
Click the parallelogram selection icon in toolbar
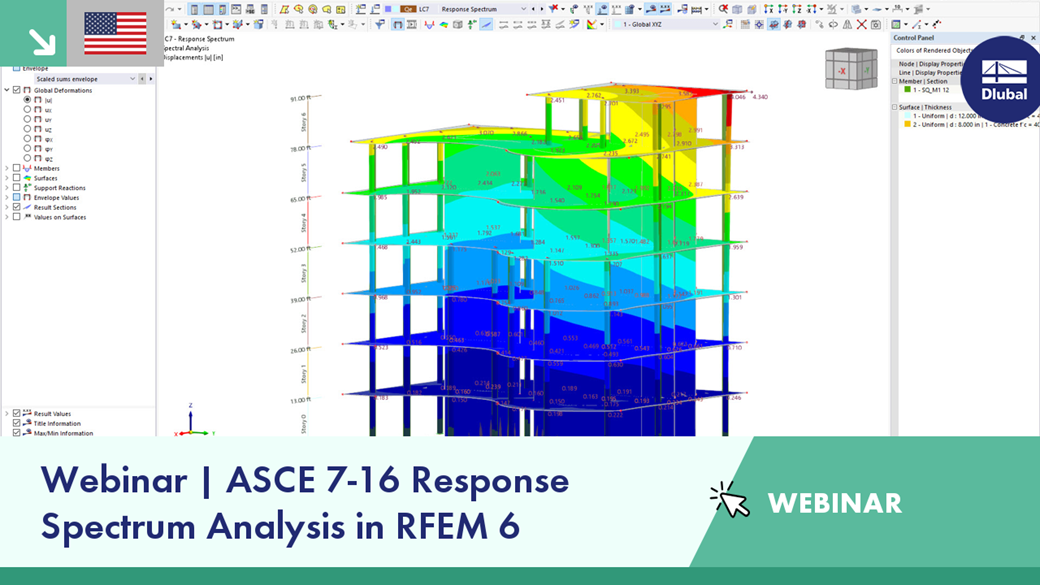point(284,9)
